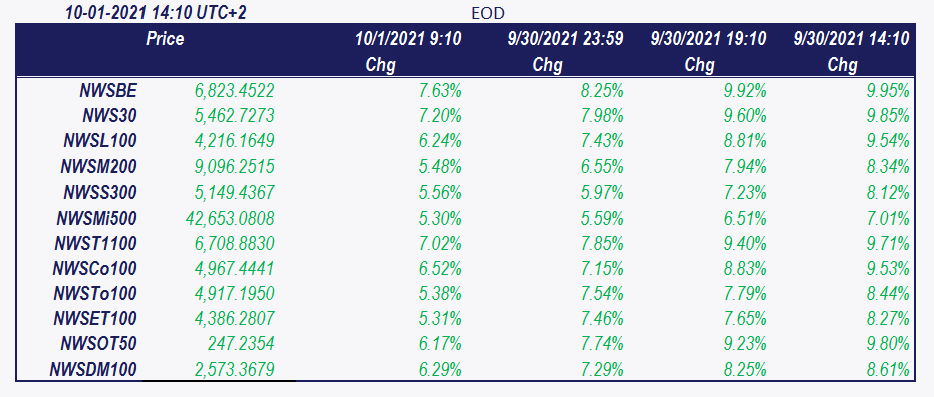Click the NWSS300 row label
934x397 pixels.
100,193
